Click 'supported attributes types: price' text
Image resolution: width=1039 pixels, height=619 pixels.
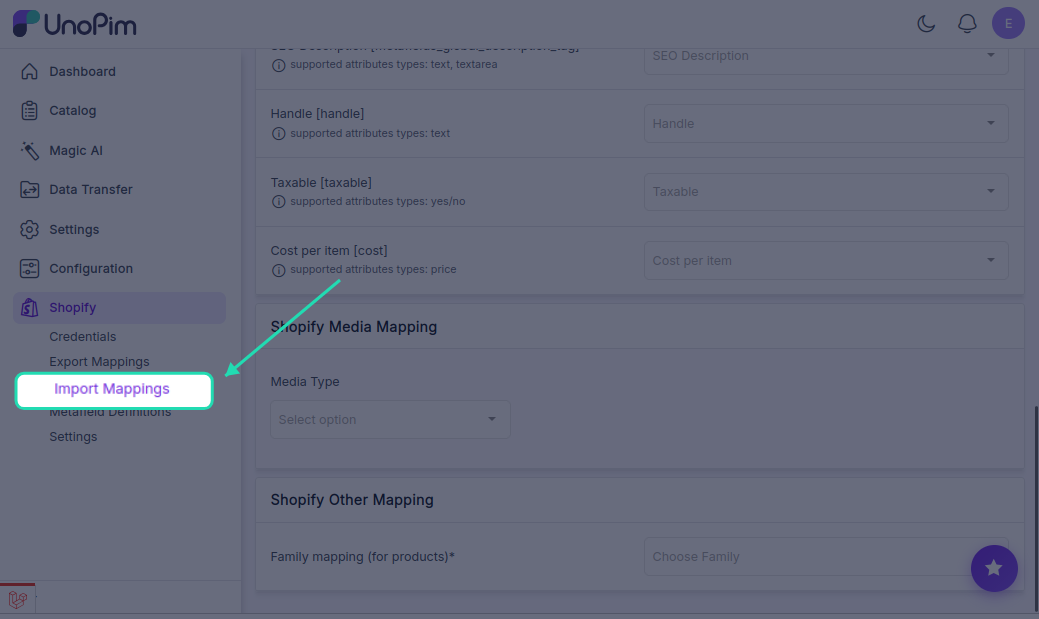[373, 270]
